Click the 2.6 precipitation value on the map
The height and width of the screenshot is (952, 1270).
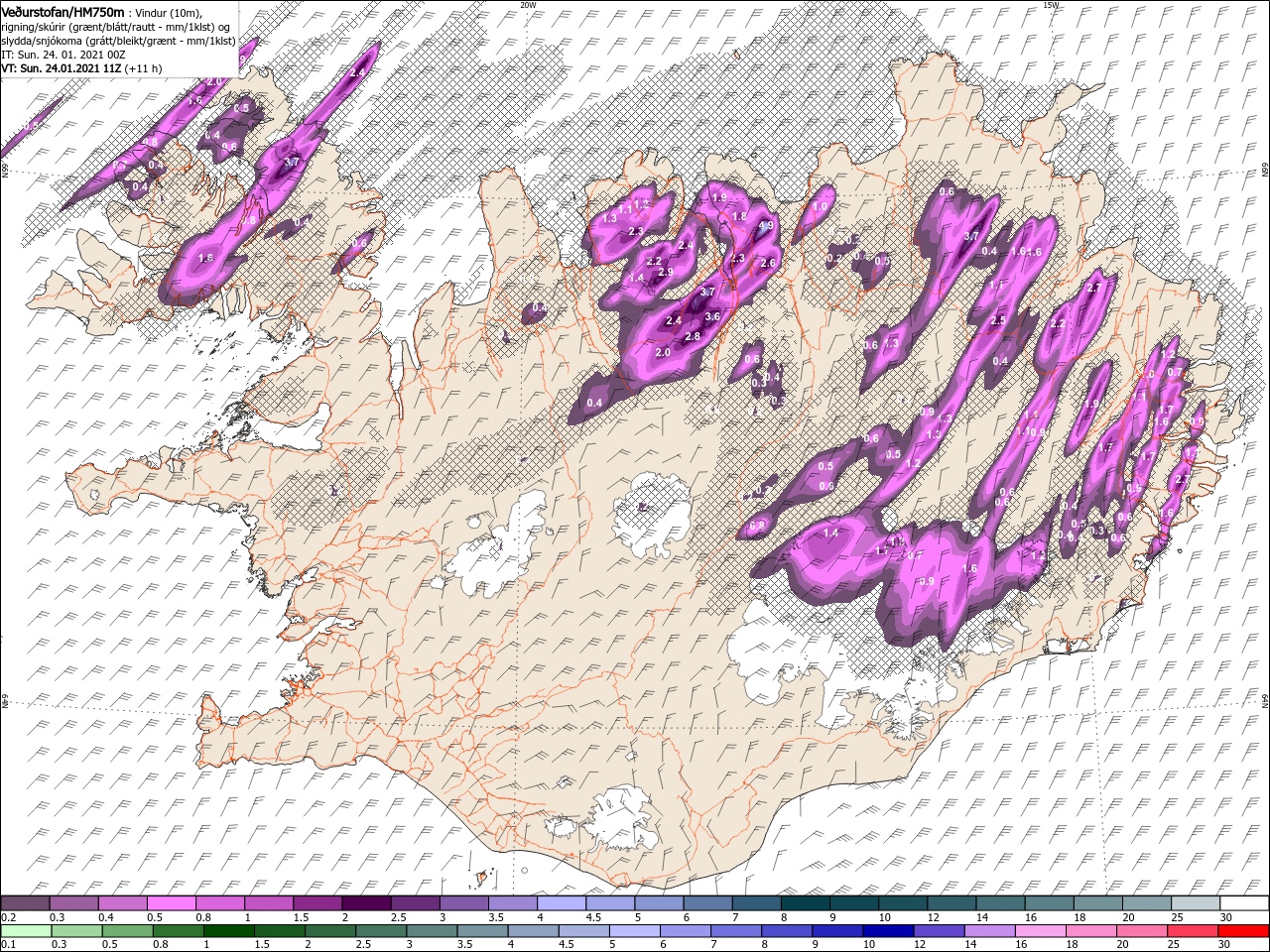(x=767, y=263)
